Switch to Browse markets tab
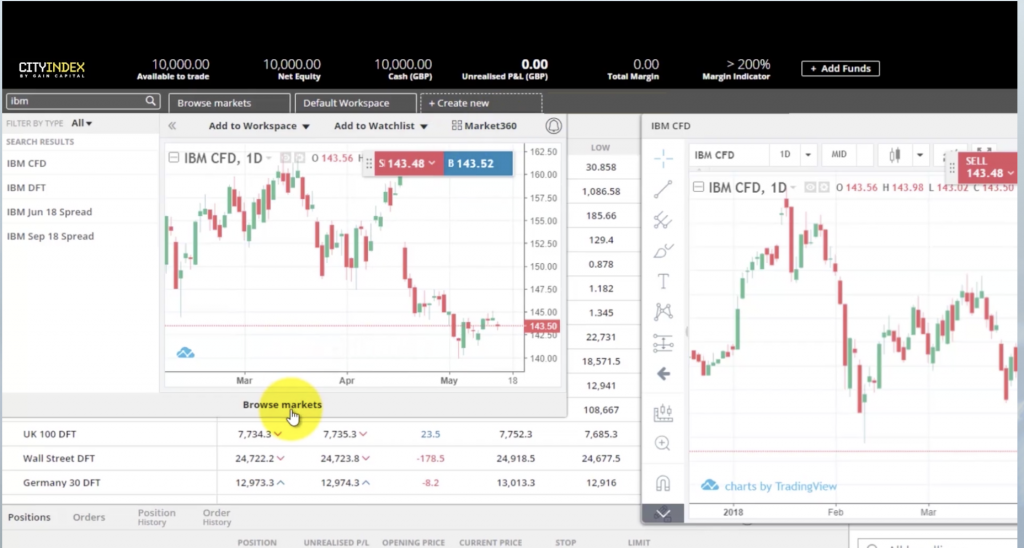 (x=229, y=103)
